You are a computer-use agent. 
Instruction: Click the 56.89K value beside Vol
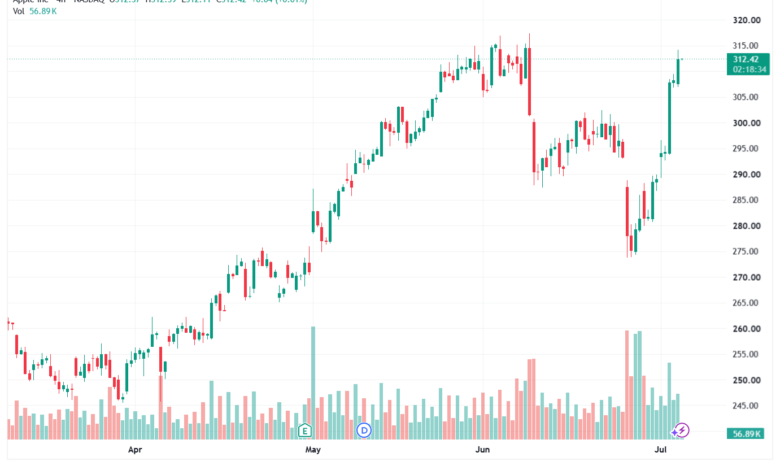click(x=43, y=11)
